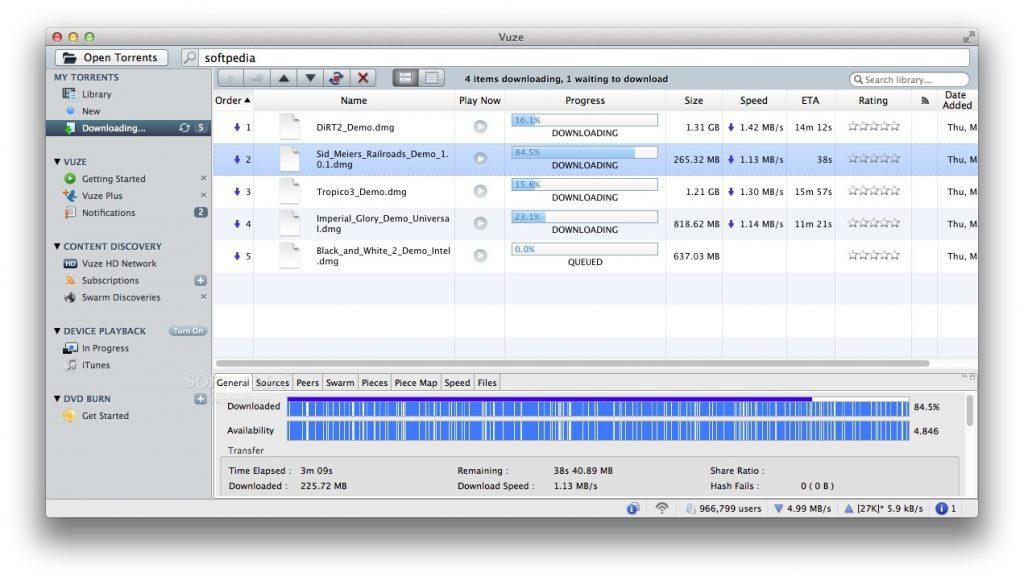1024x581 pixels.
Task: Click the plus button next to DVD BURN
Action: pyautogui.click(x=200, y=399)
